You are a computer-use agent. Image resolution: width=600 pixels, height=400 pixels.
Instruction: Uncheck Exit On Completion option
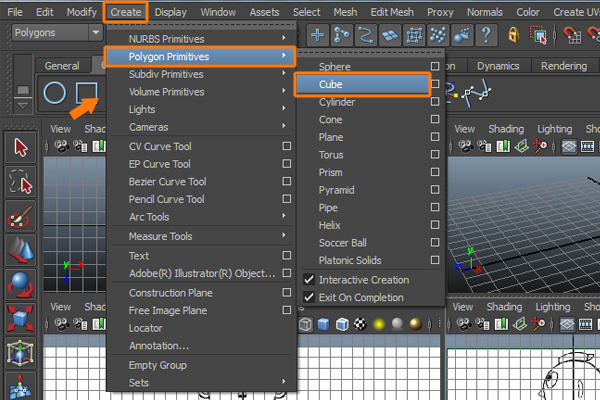click(x=309, y=297)
